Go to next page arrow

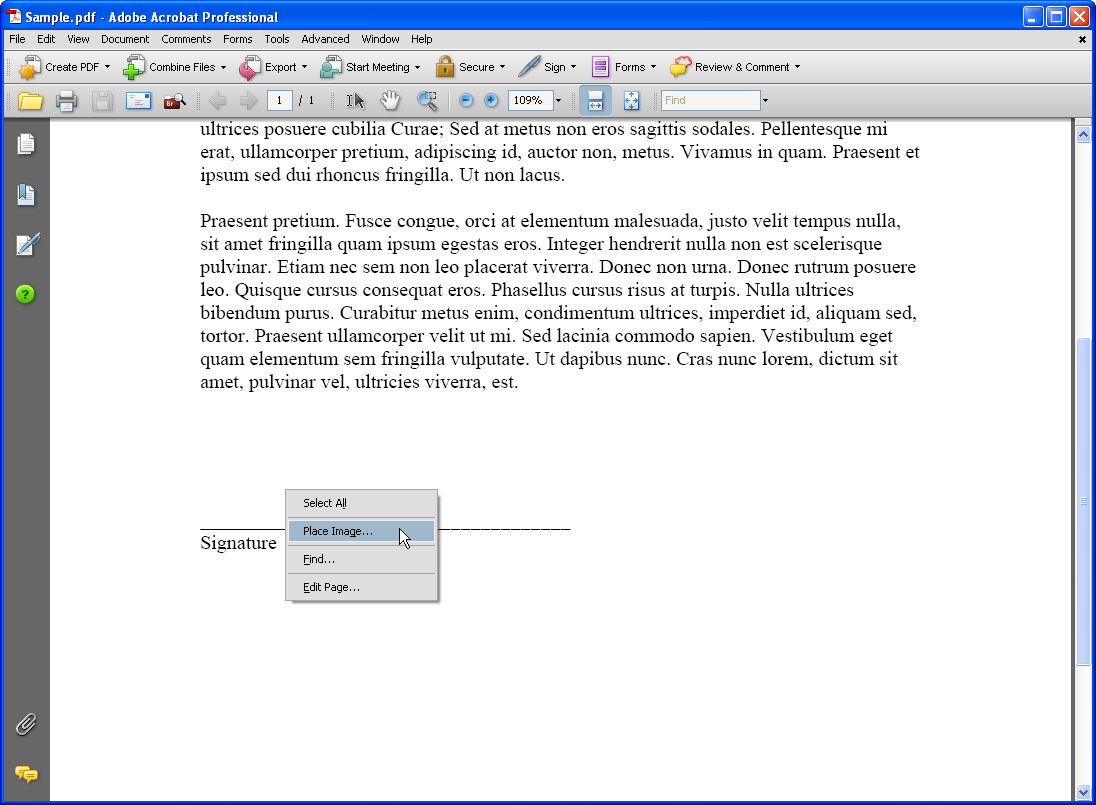248,101
